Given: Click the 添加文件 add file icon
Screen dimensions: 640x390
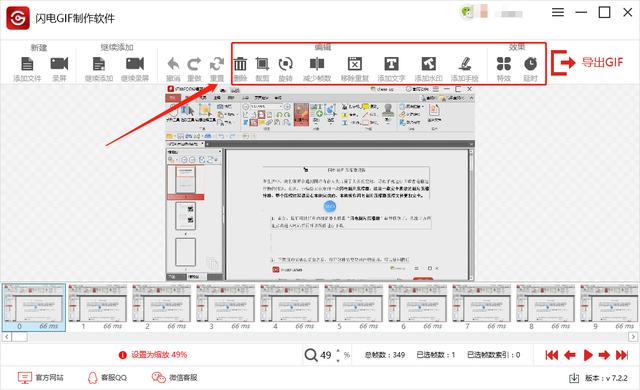Looking at the screenshot, I should click(27, 64).
